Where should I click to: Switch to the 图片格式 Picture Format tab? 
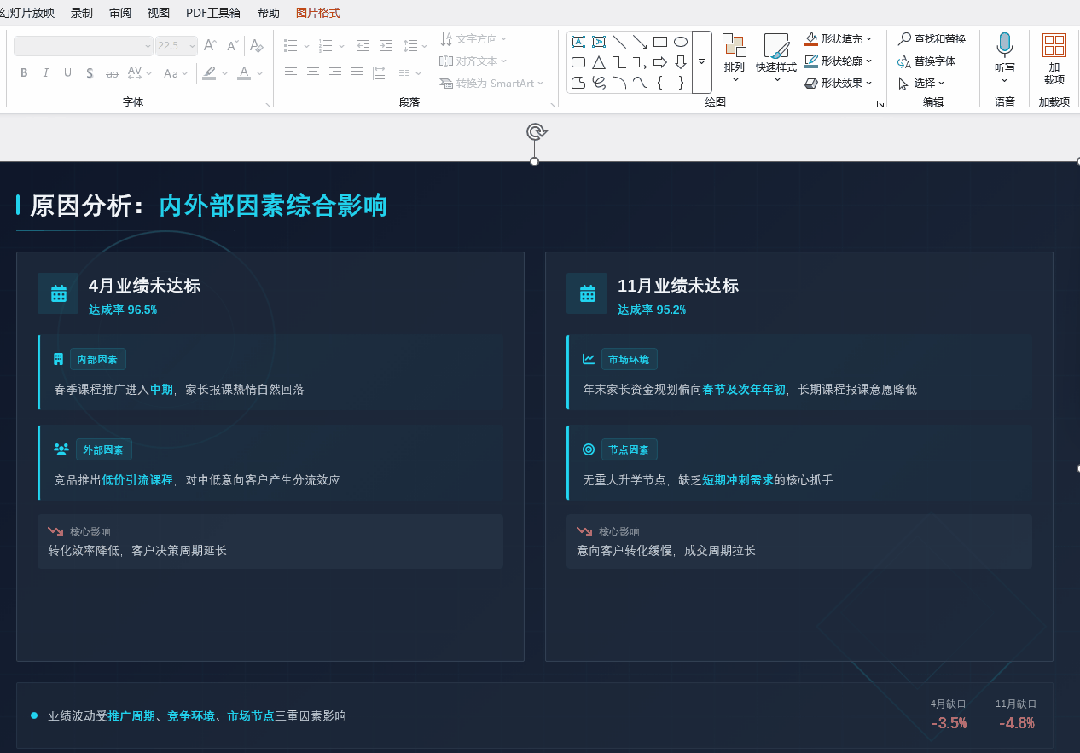(x=316, y=13)
